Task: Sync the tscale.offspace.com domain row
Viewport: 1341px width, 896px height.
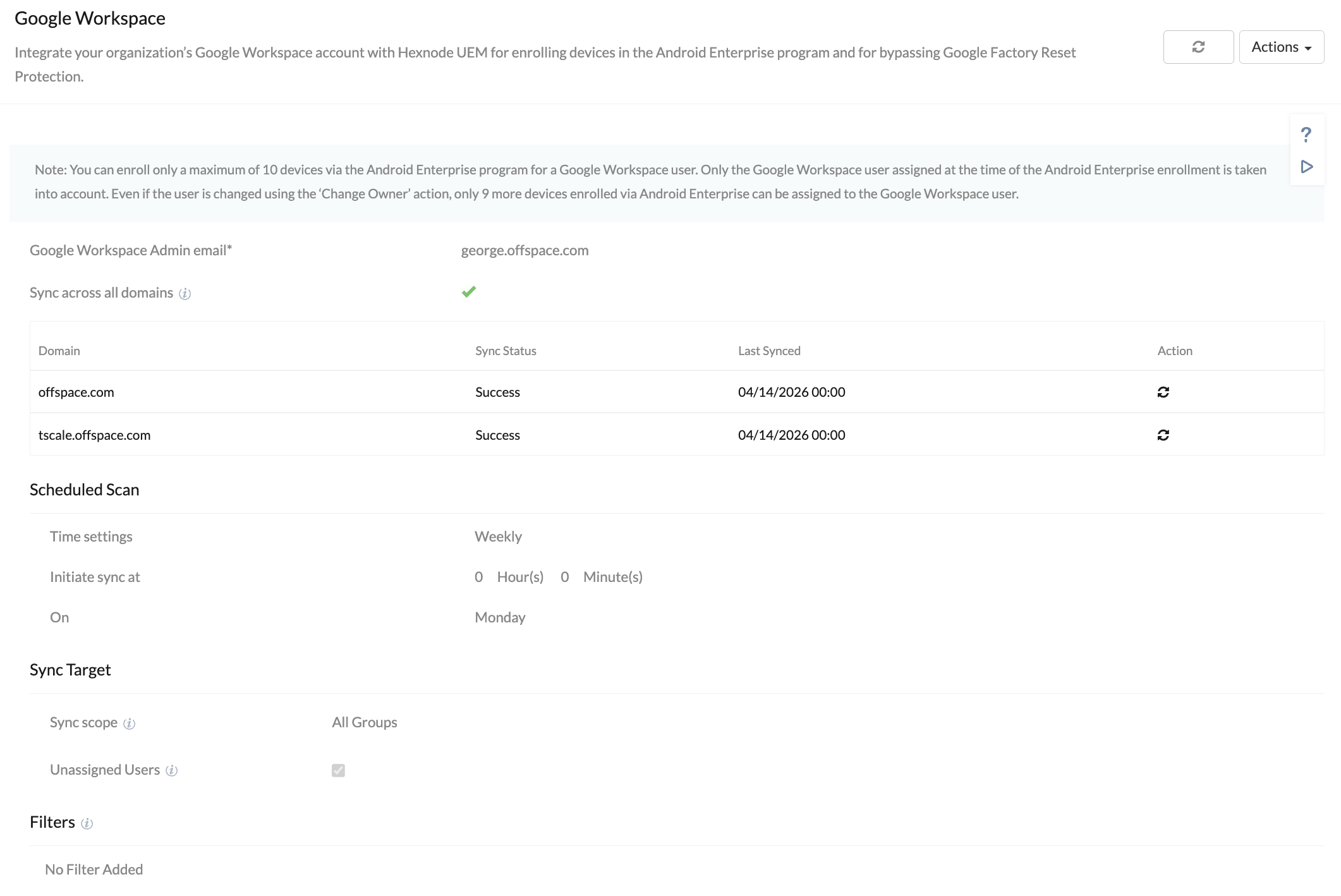Action: point(1163,435)
